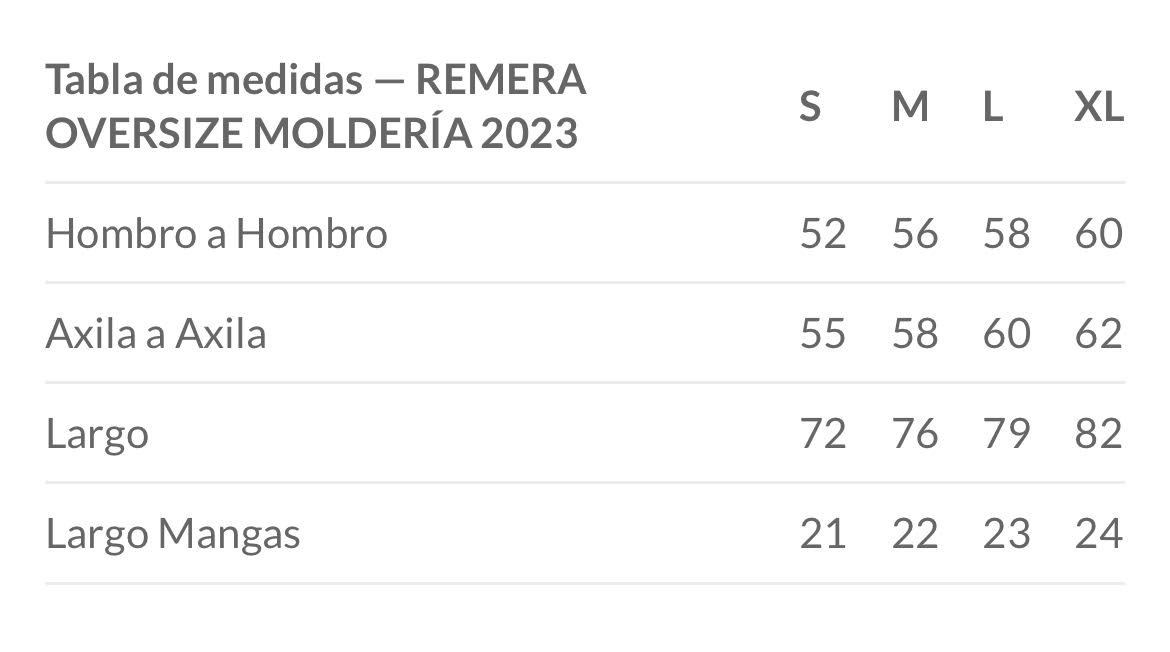Viewport: 1170px width, 652px height.
Task: Select the XL size column header
Action: [1099, 106]
